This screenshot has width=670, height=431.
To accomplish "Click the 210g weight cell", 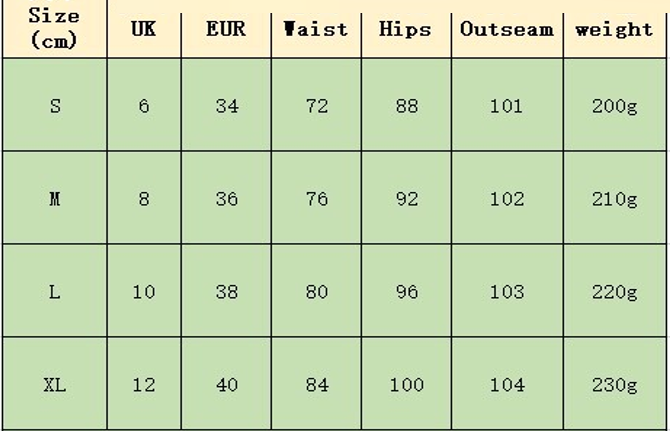I will (x=614, y=199).
